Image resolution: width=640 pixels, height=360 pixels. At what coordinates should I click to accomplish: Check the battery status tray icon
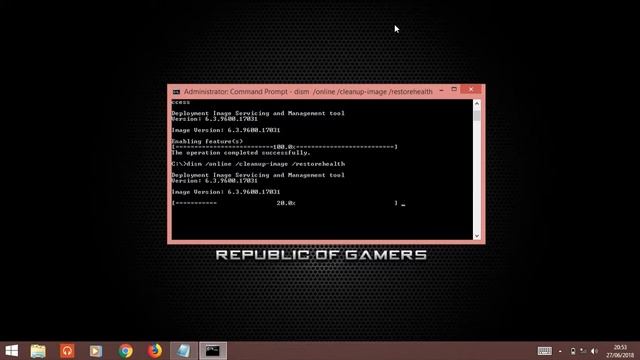point(573,351)
